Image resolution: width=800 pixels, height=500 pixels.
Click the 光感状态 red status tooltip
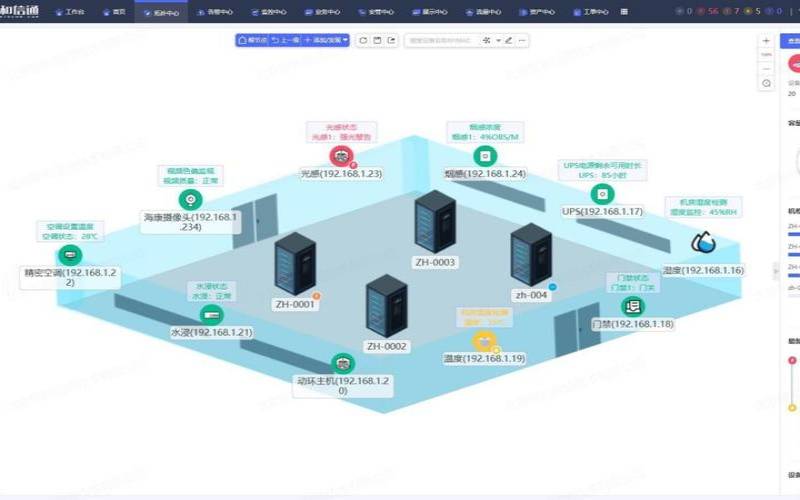tap(341, 132)
